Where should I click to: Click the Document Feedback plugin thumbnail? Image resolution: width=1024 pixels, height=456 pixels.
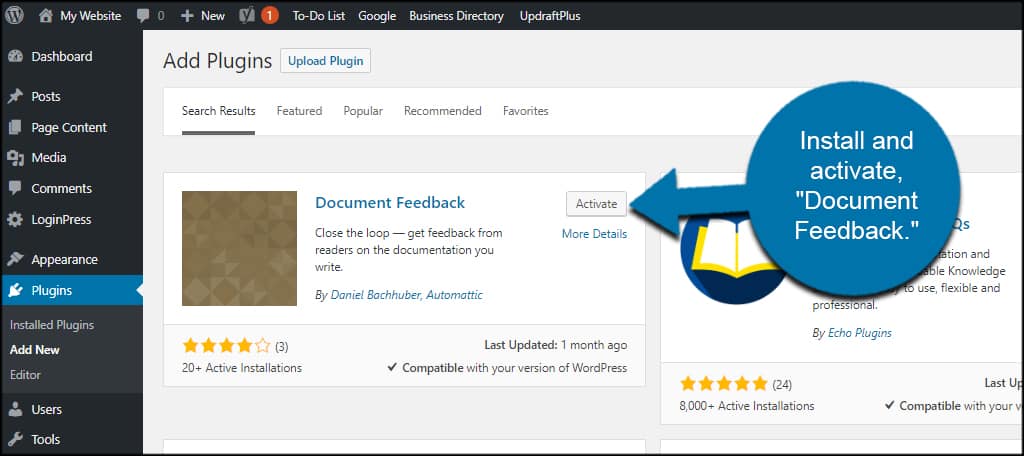pyautogui.click(x=239, y=248)
